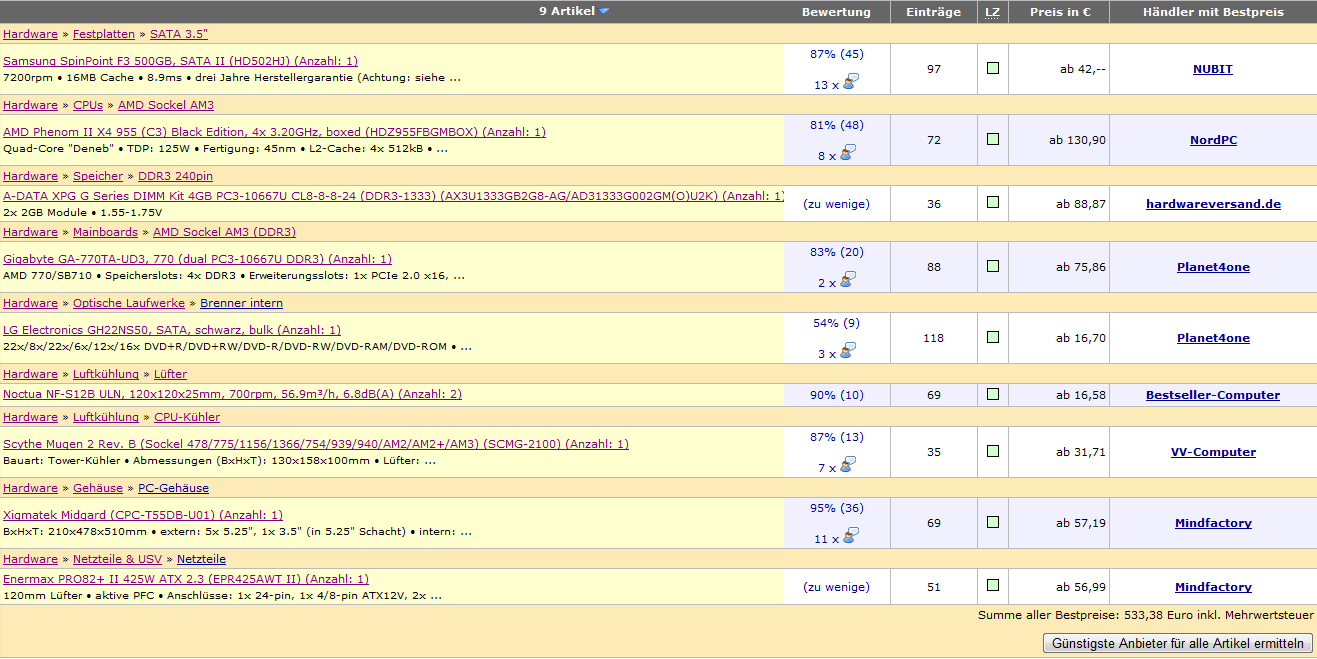Screen dimensions: 1317x659
Task: Open Scythe Mugen 2 Rev. B product link
Action: click(x=316, y=444)
